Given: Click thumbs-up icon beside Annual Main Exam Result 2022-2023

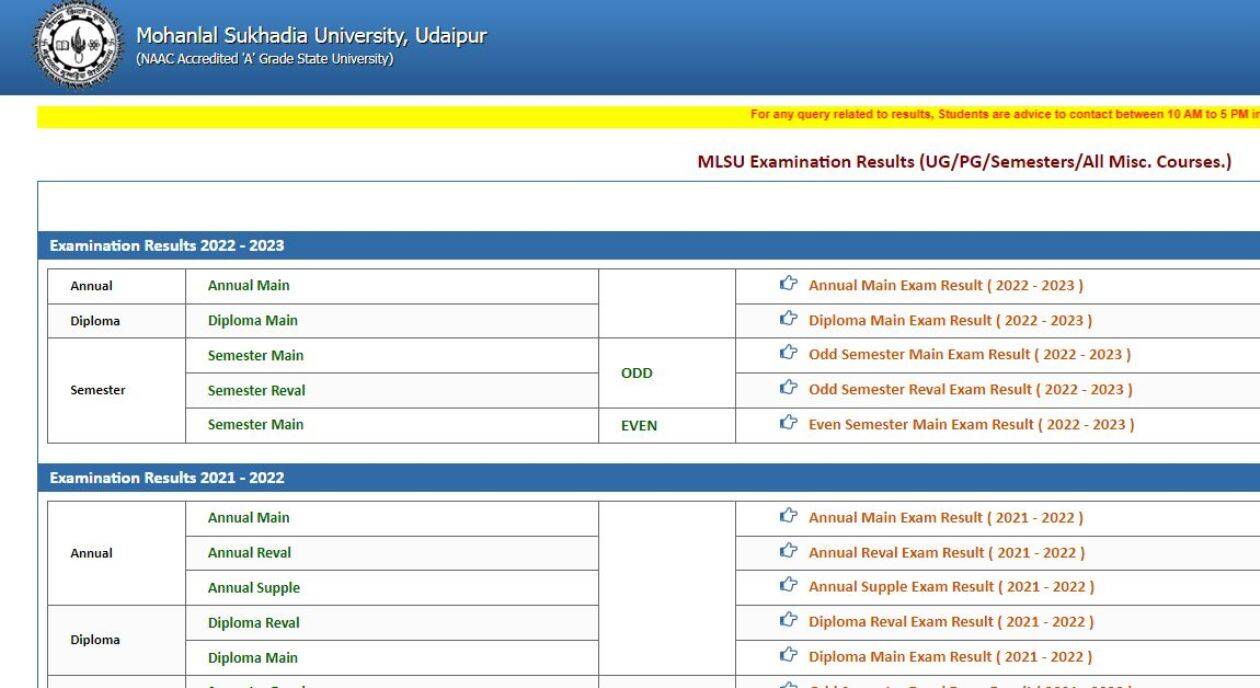Looking at the screenshot, I should [789, 285].
